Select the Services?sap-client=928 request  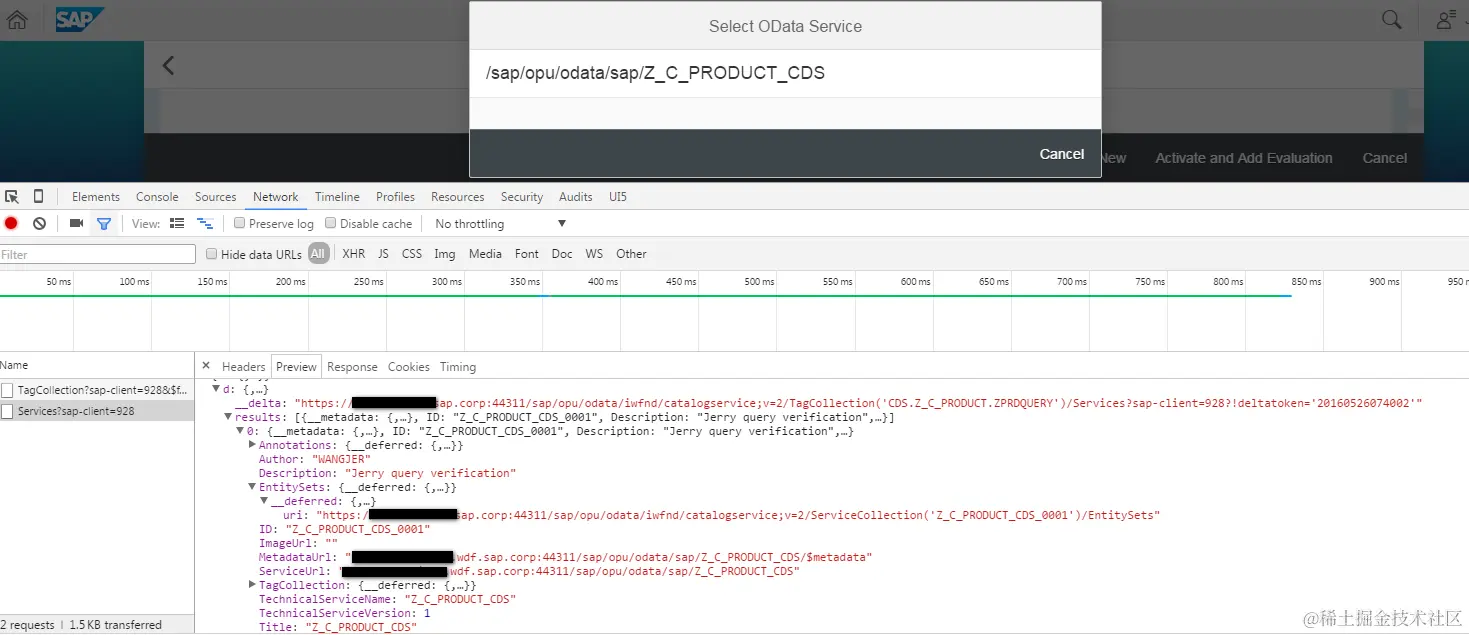coord(97,411)
